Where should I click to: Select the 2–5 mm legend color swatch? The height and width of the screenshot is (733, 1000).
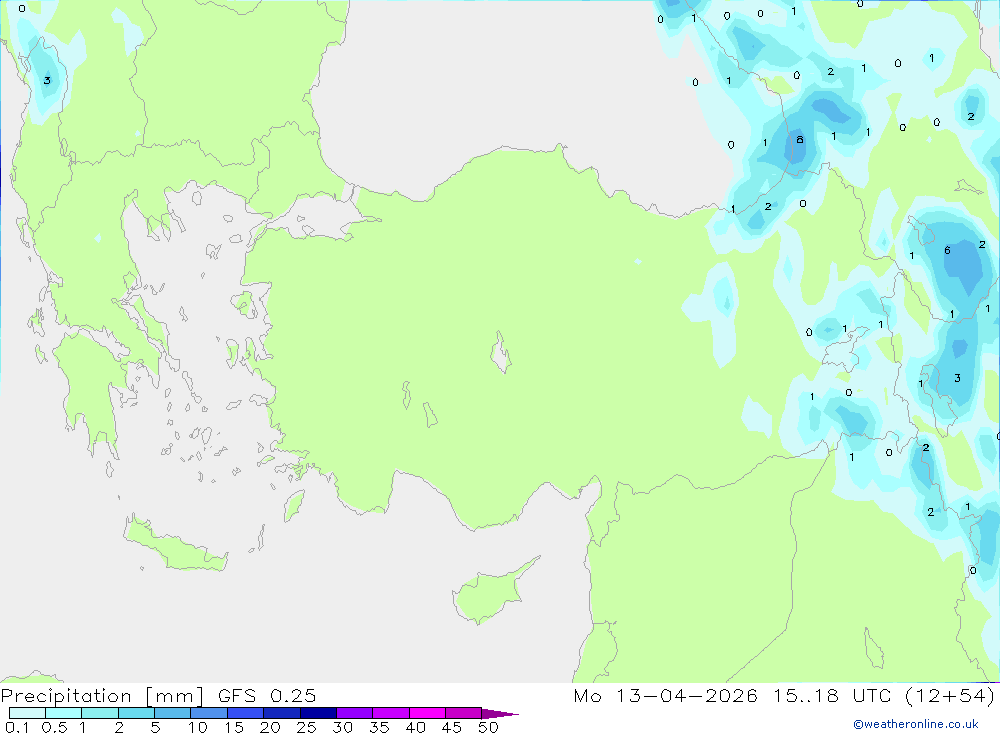point(136,713)
